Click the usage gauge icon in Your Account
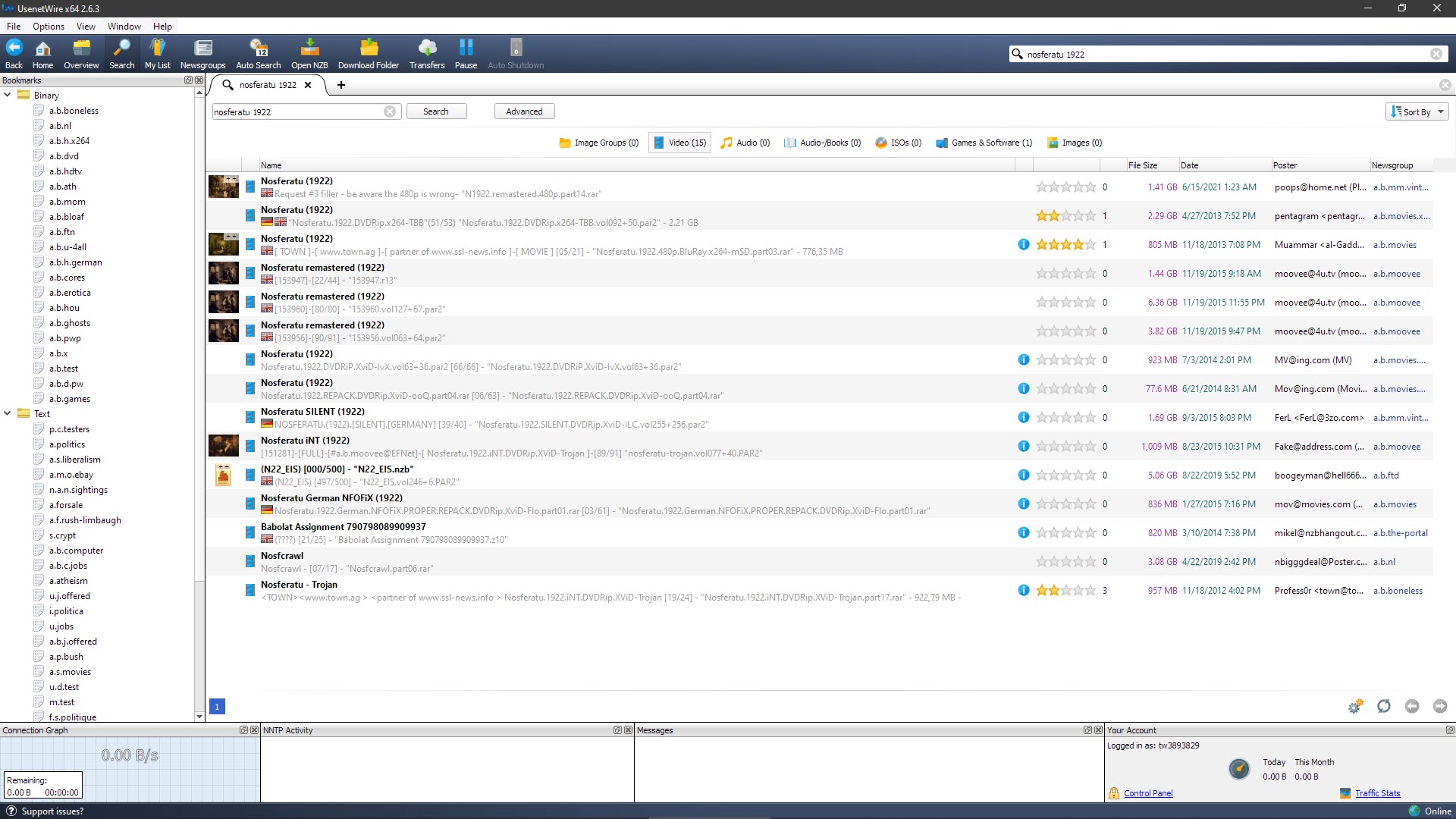This screenshot has height=819, width=1456. 1239,769
